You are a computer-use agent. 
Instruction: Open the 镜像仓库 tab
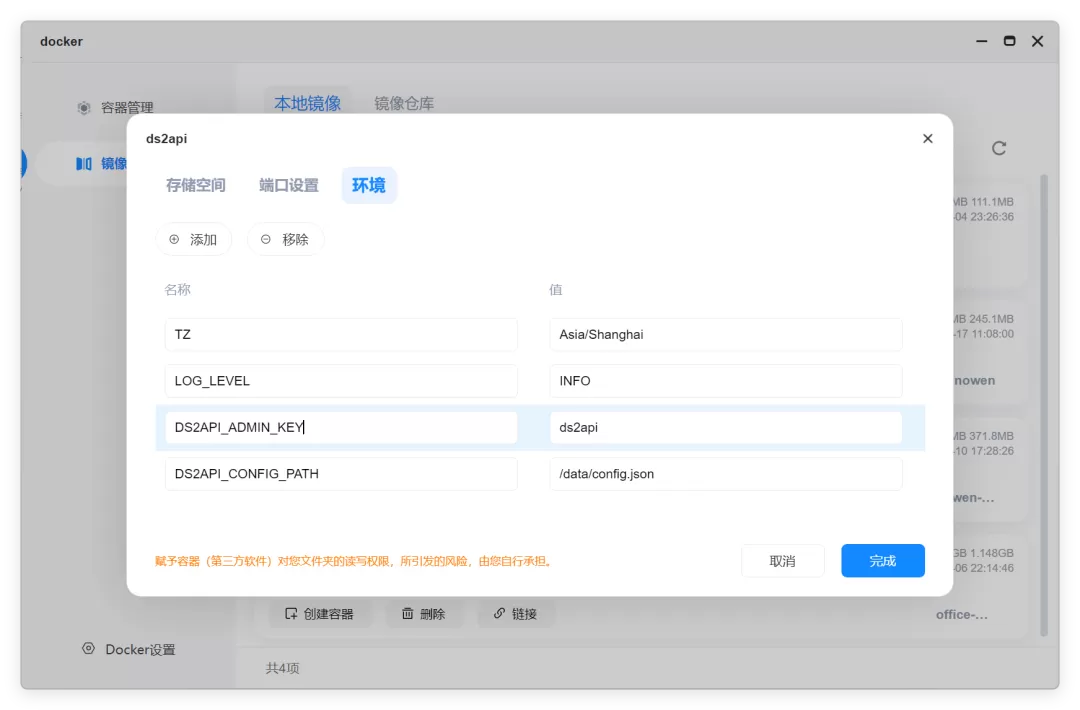click(404, 103)
